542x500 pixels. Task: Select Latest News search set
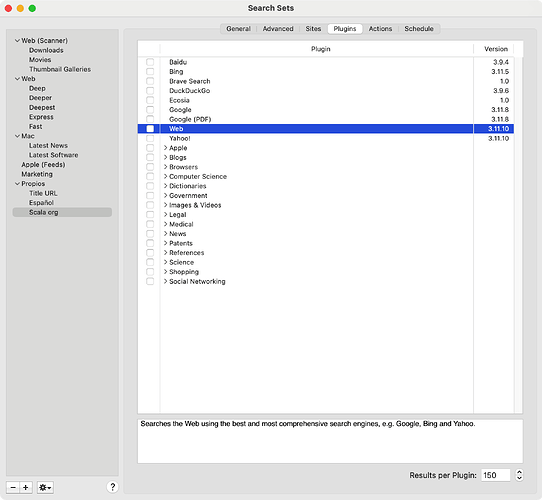pyautogui.click(x=48, y=146)
